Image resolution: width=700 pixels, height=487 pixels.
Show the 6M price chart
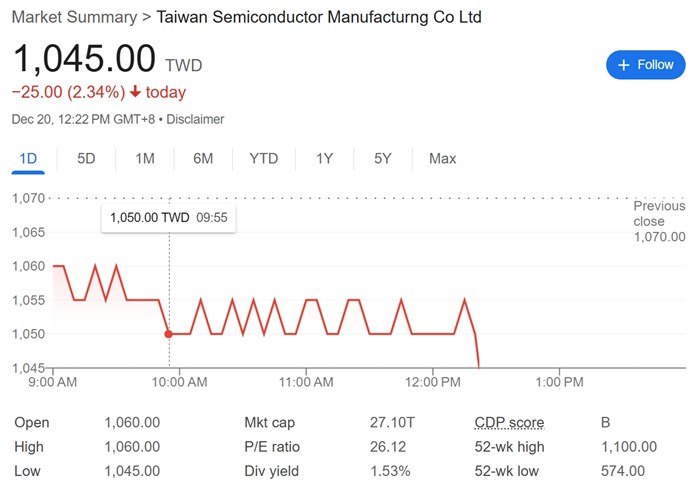(x=203, y=158)
